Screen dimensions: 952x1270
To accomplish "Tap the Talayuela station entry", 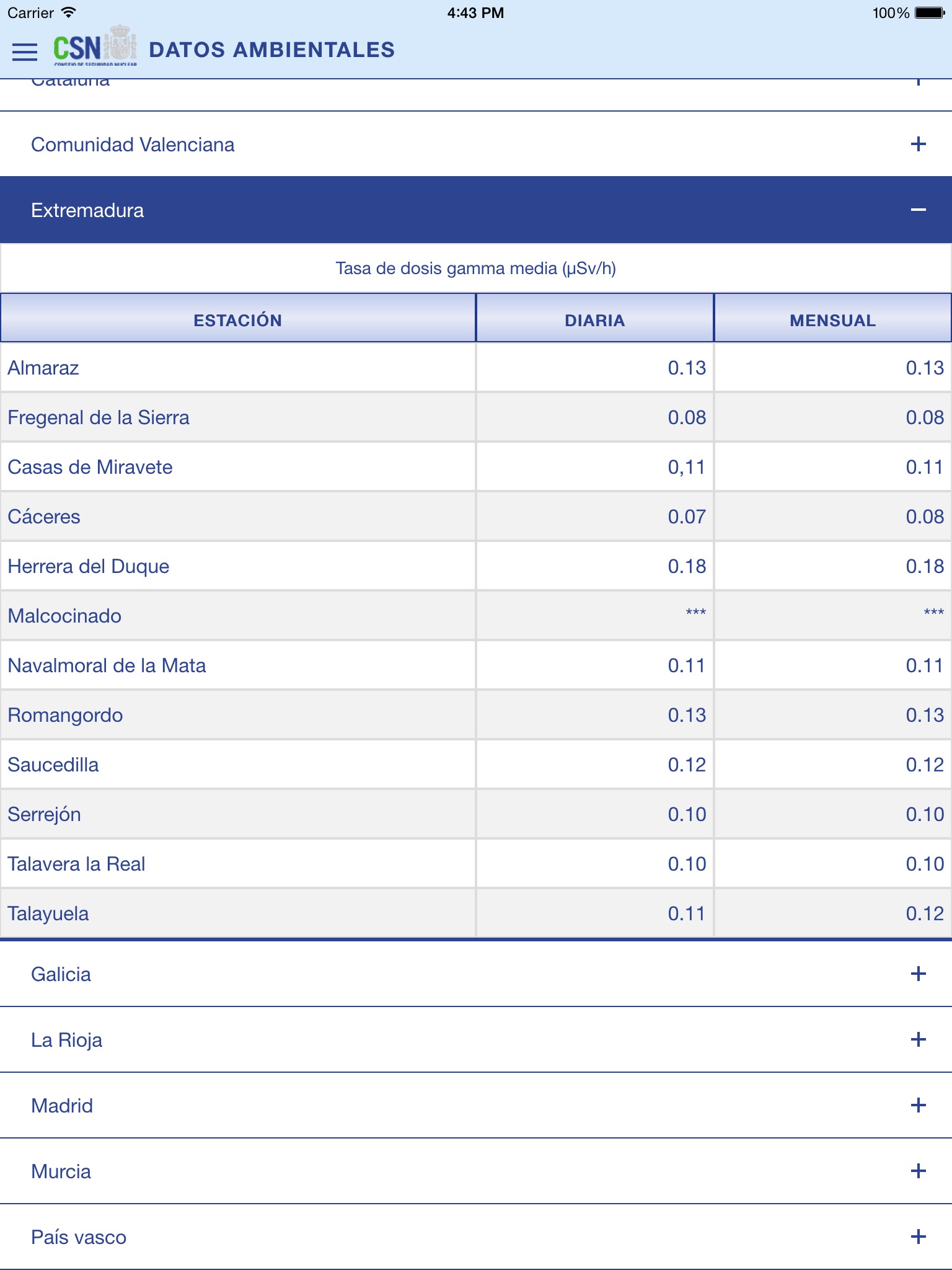I will click(x=48, y=913).
